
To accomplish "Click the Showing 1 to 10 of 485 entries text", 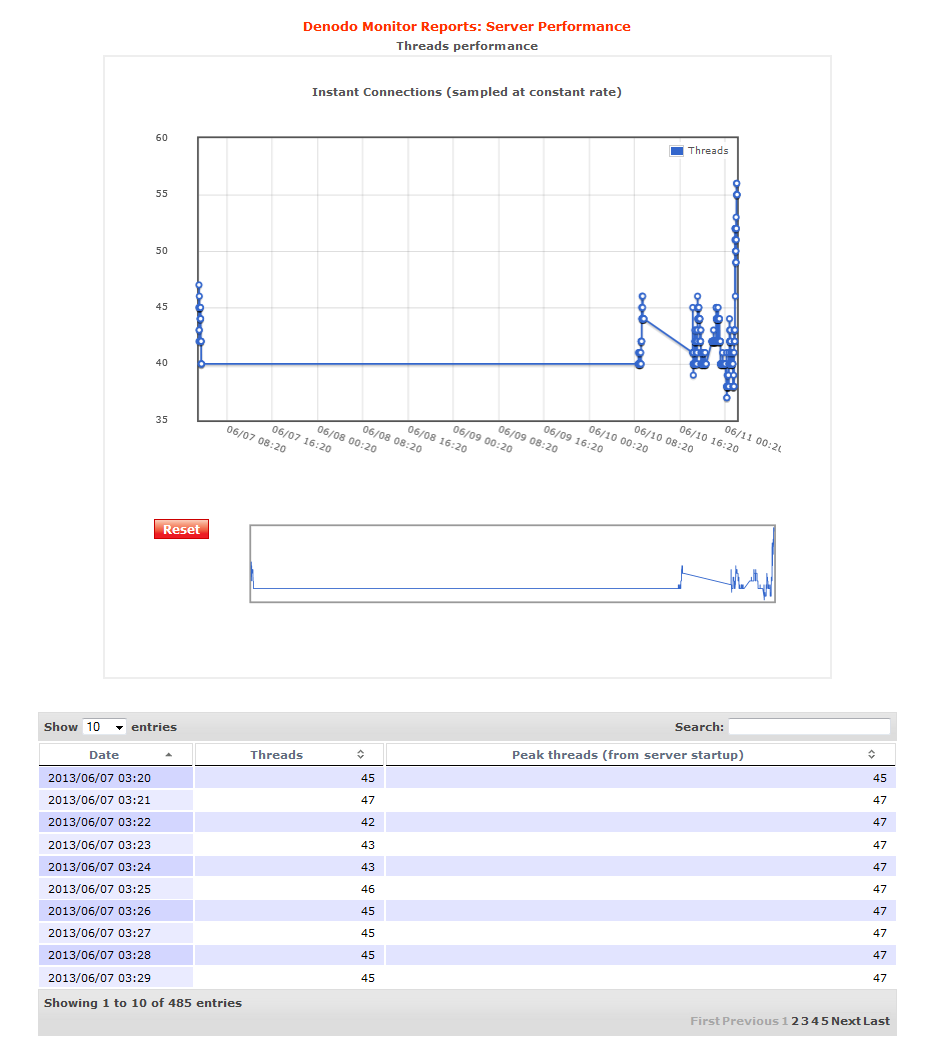I will click(x=142, y=1003).
